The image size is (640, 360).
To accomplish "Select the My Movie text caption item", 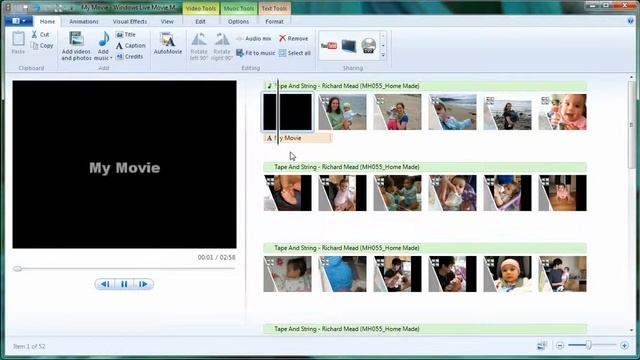I will click(297, 138).
